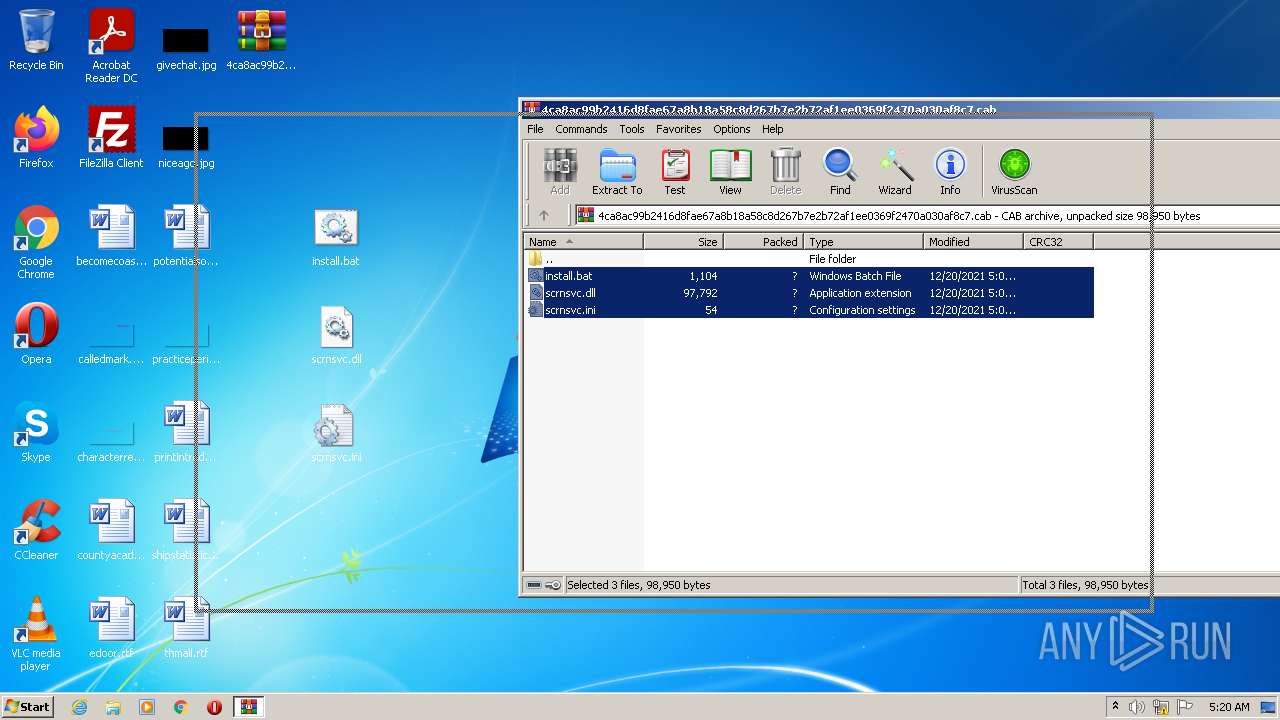This screenshot has height=720, width=1280.
Task: Select countyacad document on desktop
Action: pos(111,530)
